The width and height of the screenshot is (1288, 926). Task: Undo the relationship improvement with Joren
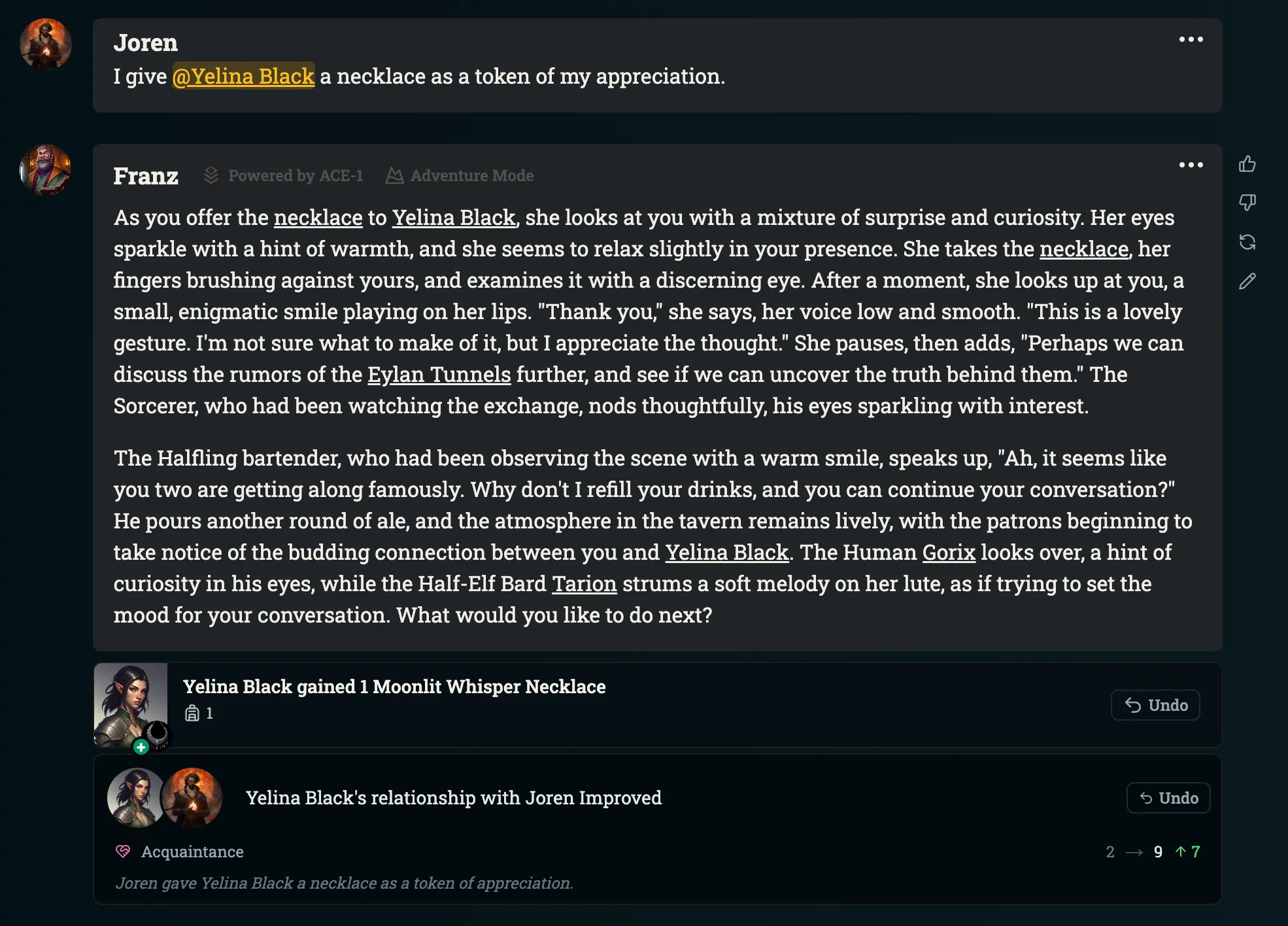(1168, 798)
